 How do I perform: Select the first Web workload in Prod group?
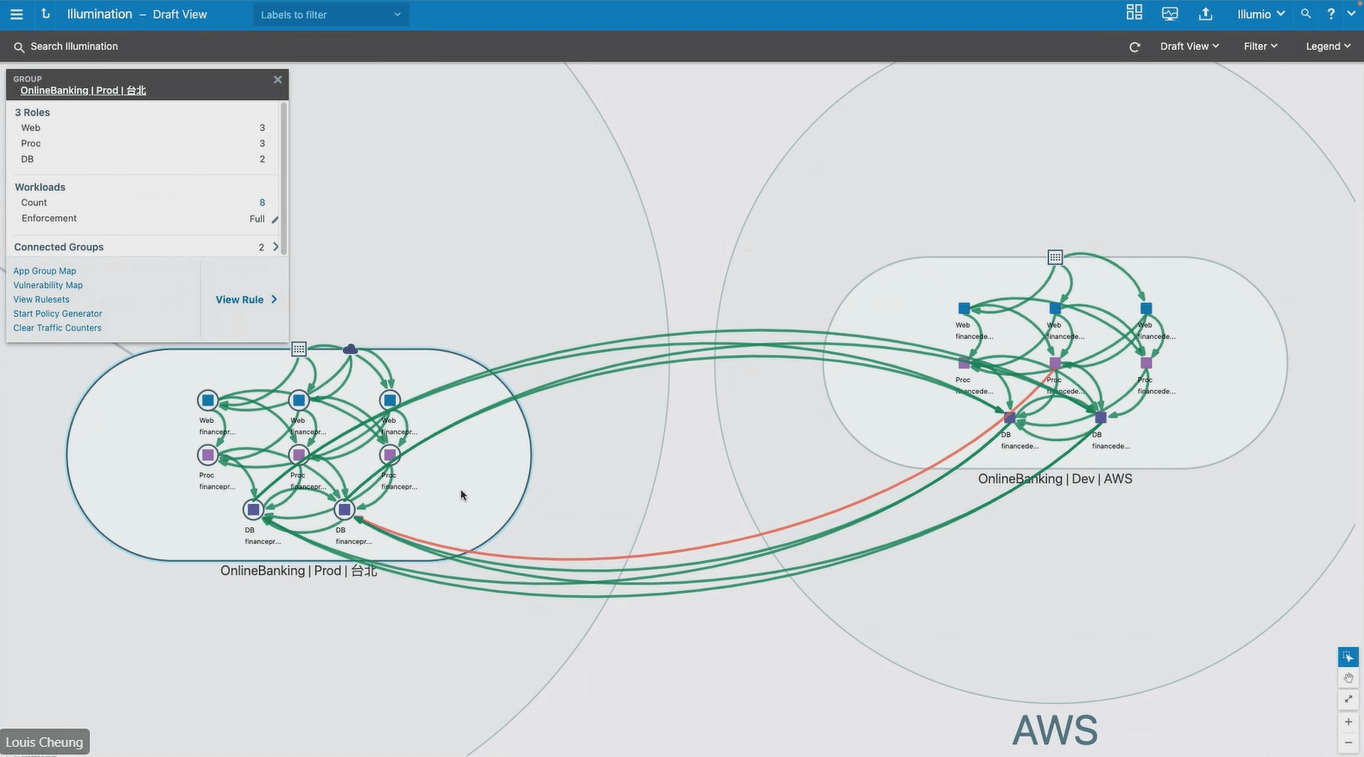click(x=208, y=400)
